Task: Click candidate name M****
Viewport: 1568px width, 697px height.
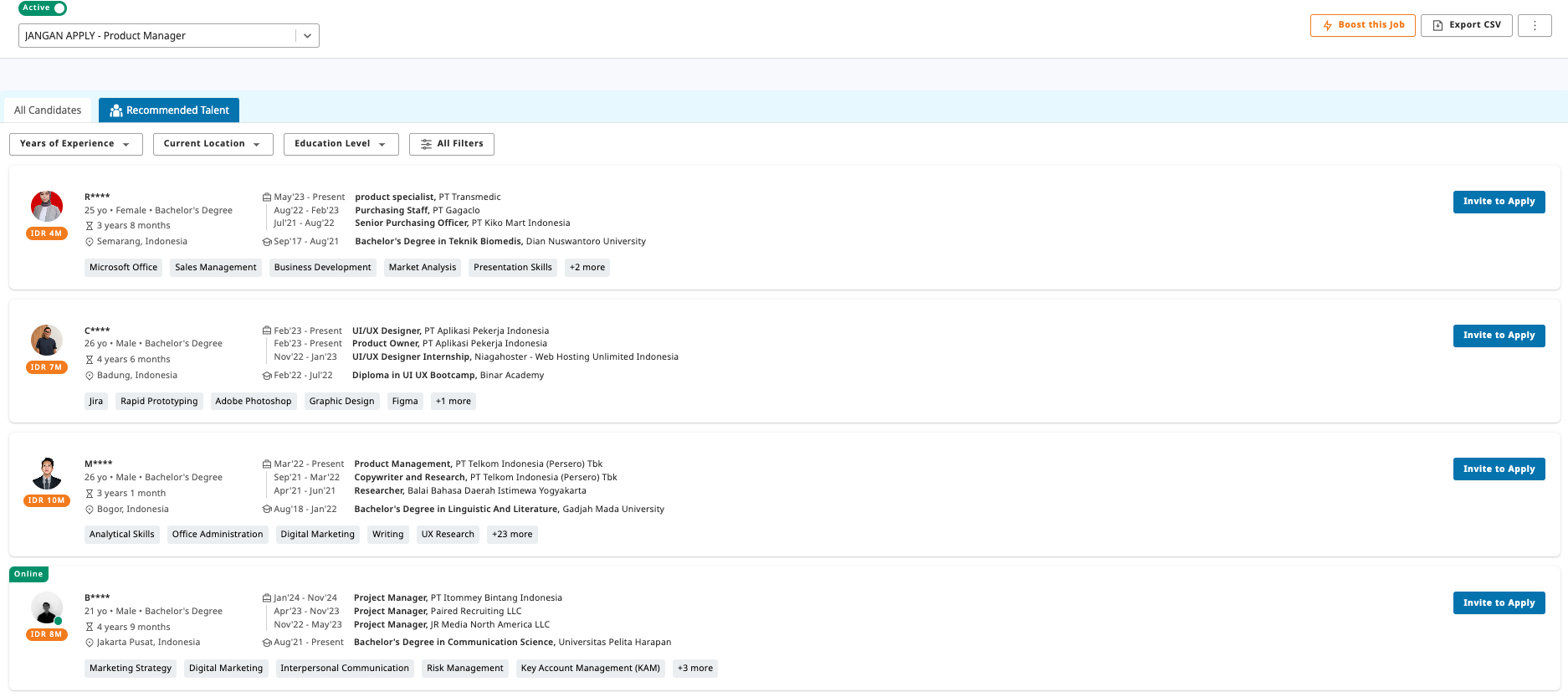Action: [99, 464]
